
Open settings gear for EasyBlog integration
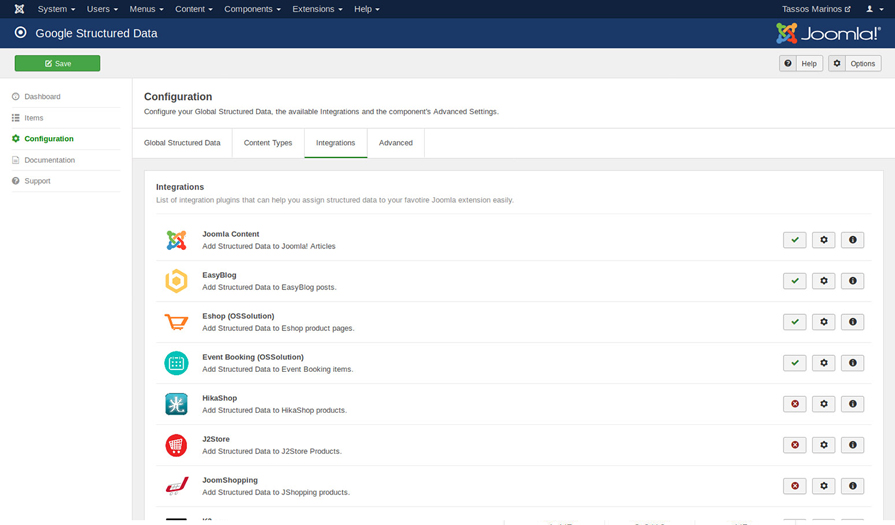[x=823, y=281]
